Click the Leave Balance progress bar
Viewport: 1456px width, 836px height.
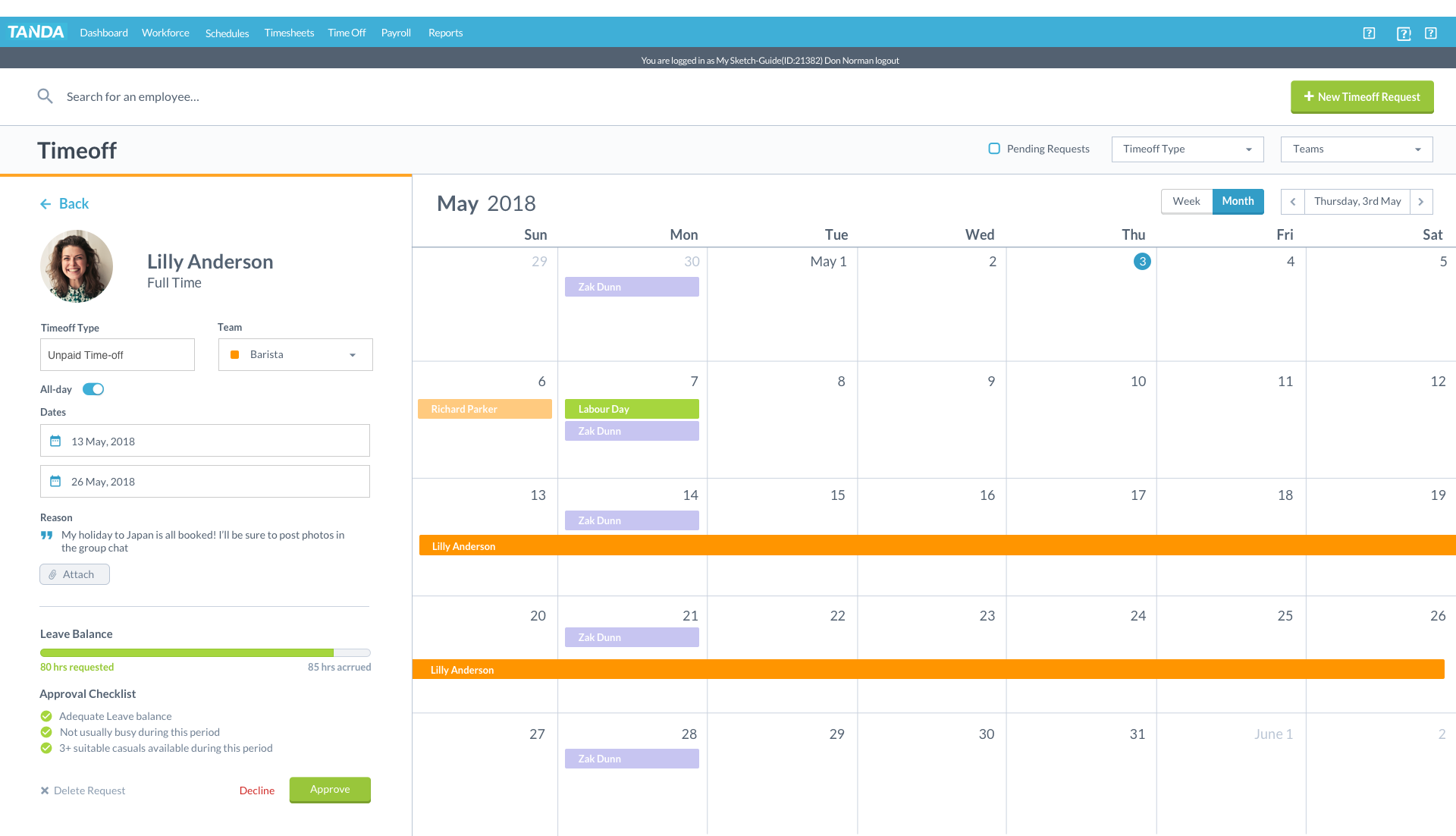[205, 652]
